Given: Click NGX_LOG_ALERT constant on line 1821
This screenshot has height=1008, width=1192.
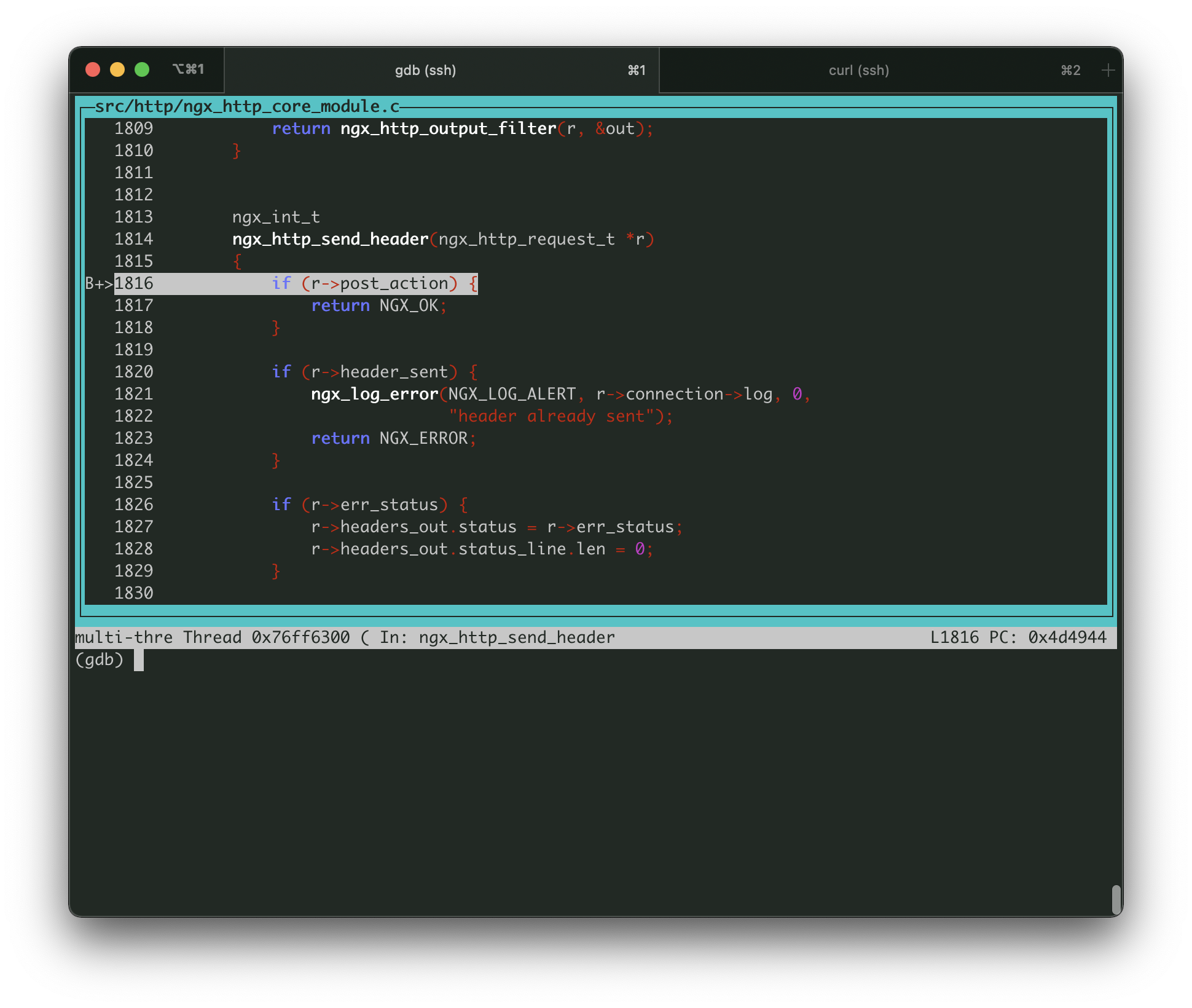Looking at the screenshot, I should click(x=512, y=394).
